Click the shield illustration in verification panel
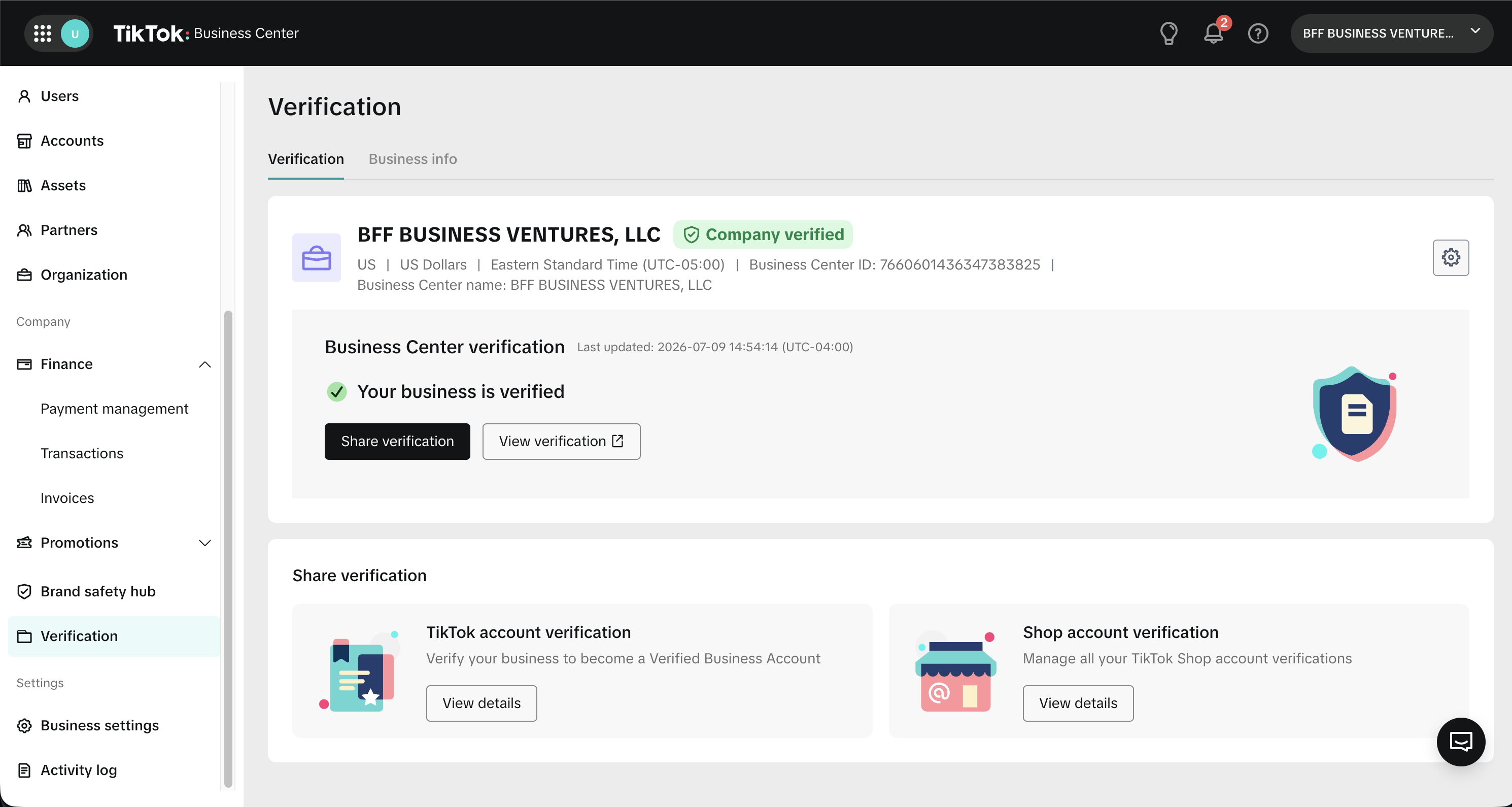This screenshot has width=1512, height=807. point(1355,414)
